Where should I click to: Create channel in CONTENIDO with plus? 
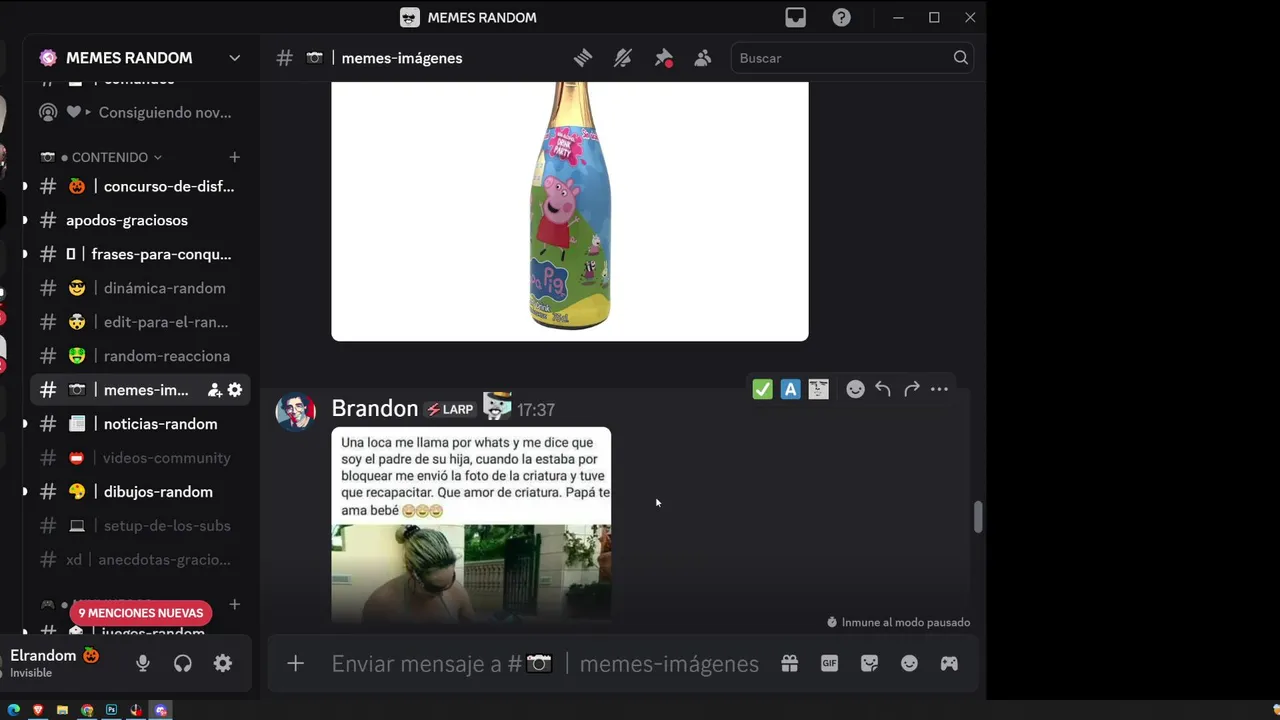coord(234,157)
